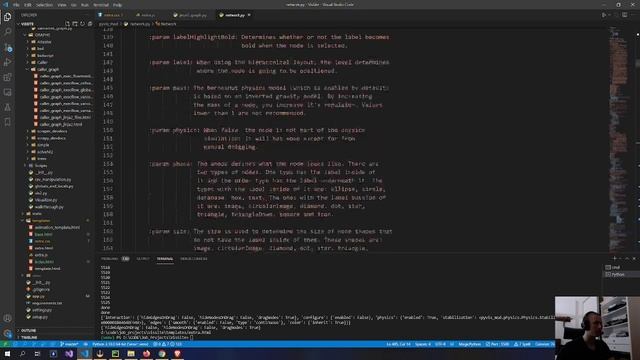Close the terminal panel with X icon
This screenshot has width=640, height=360.
tap(634, 258)
